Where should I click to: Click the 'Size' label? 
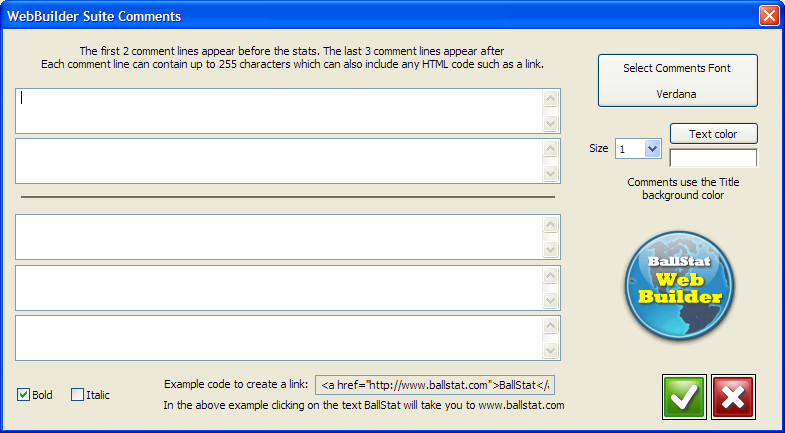[599, 148]
